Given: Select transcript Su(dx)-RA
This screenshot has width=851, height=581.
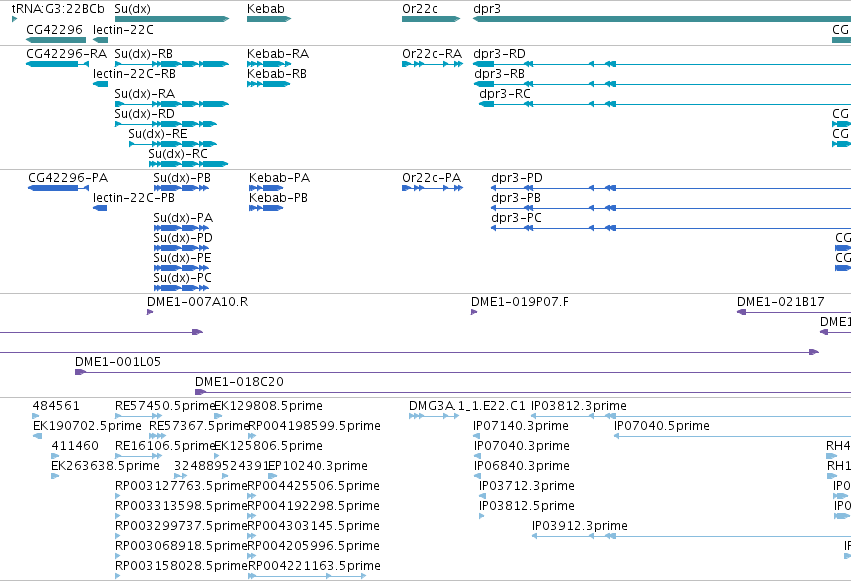Looking at the screenshot, I should point(172,104).
